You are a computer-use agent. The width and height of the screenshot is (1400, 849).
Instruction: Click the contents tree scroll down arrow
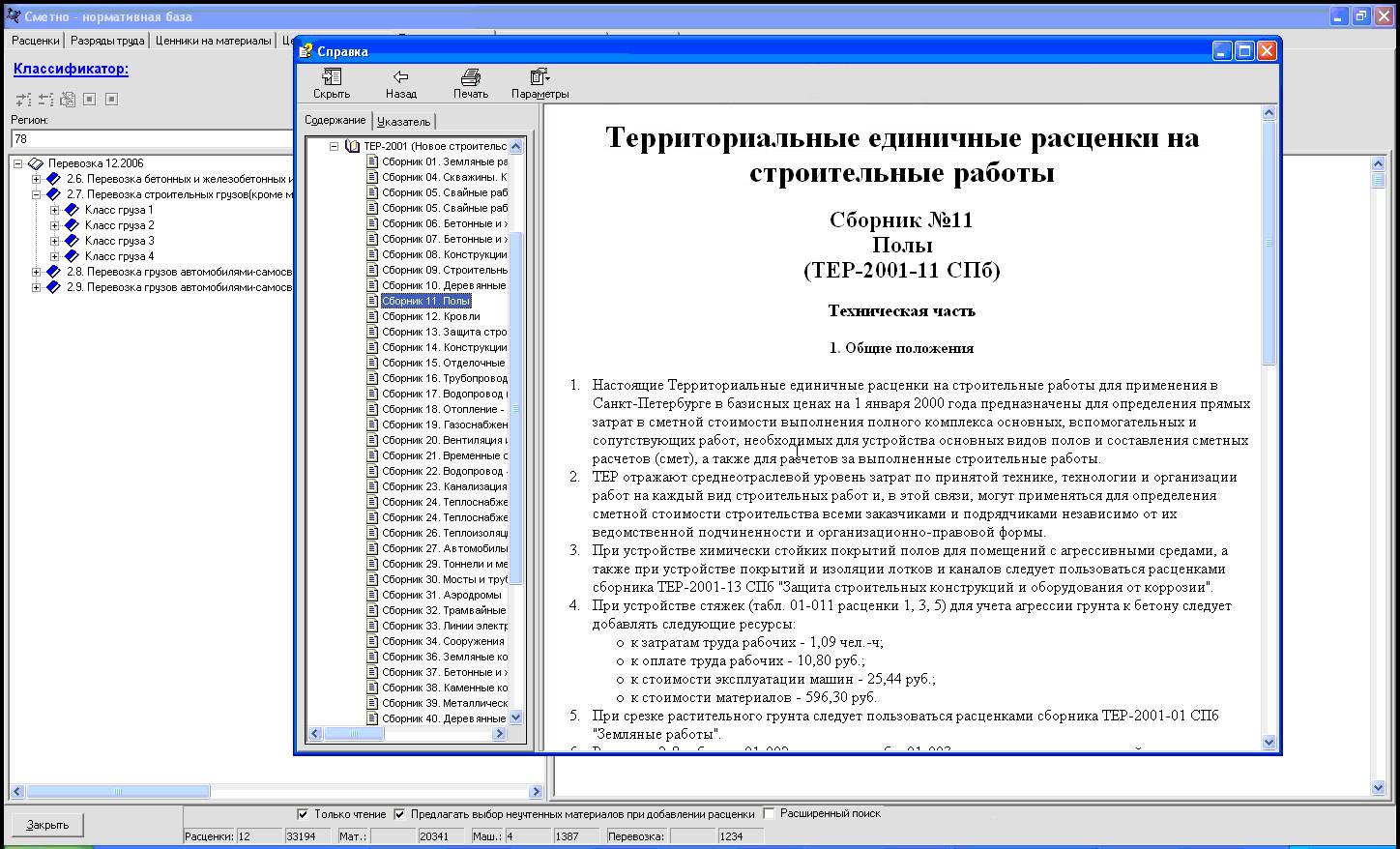pyautogui.click(x=515, y=717)
